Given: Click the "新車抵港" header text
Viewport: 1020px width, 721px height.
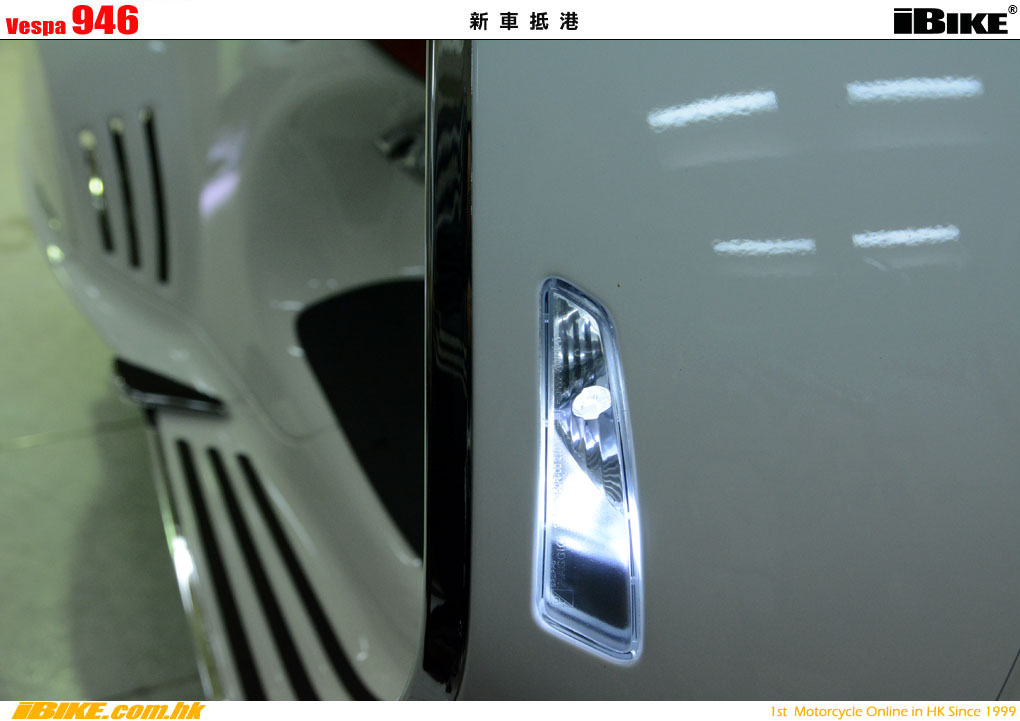Looking at the screenshot, I should tap(524, 21).
